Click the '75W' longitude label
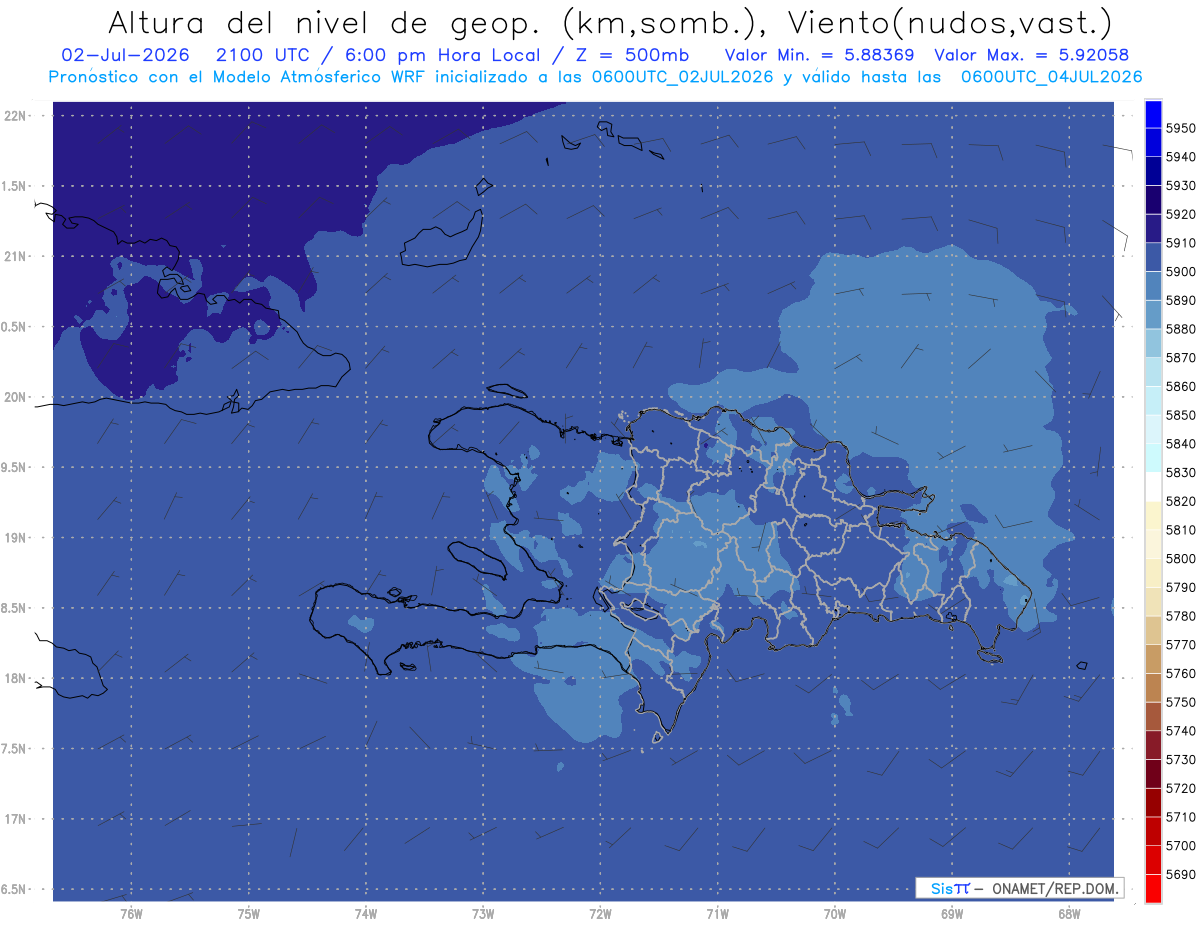The width and height of the screenshot is (1200, 927). click(248, 914)
